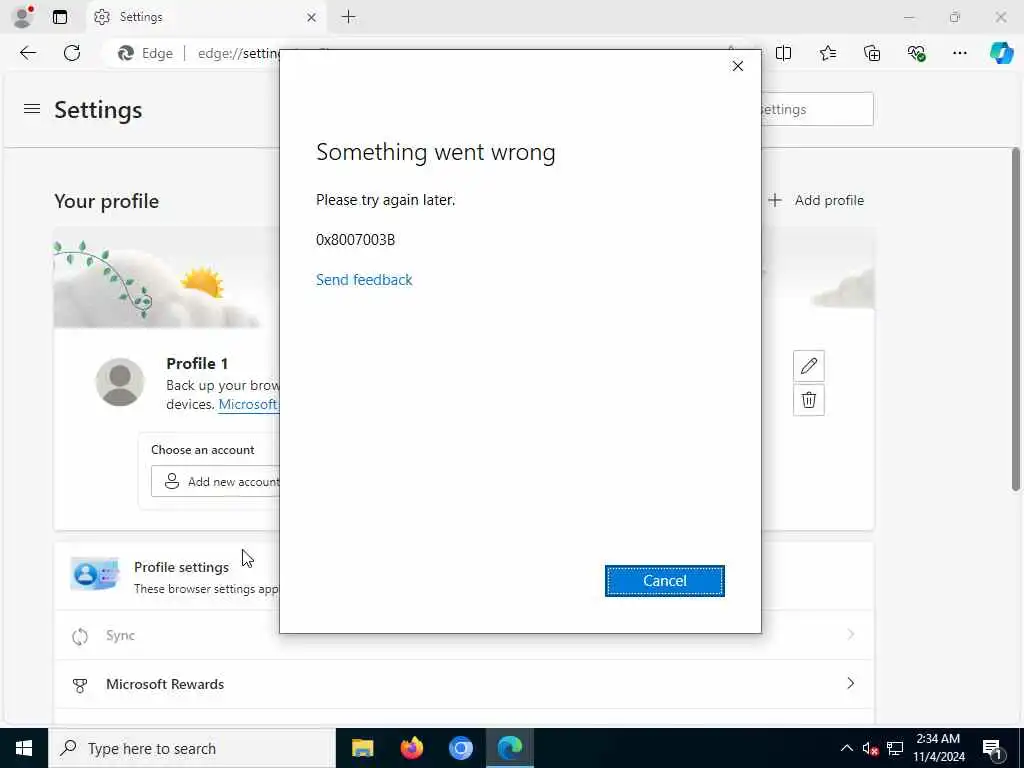Click the 0x8007003B error code text
The height and width of the screenshot is (768, 1024).
pos(355,240)
